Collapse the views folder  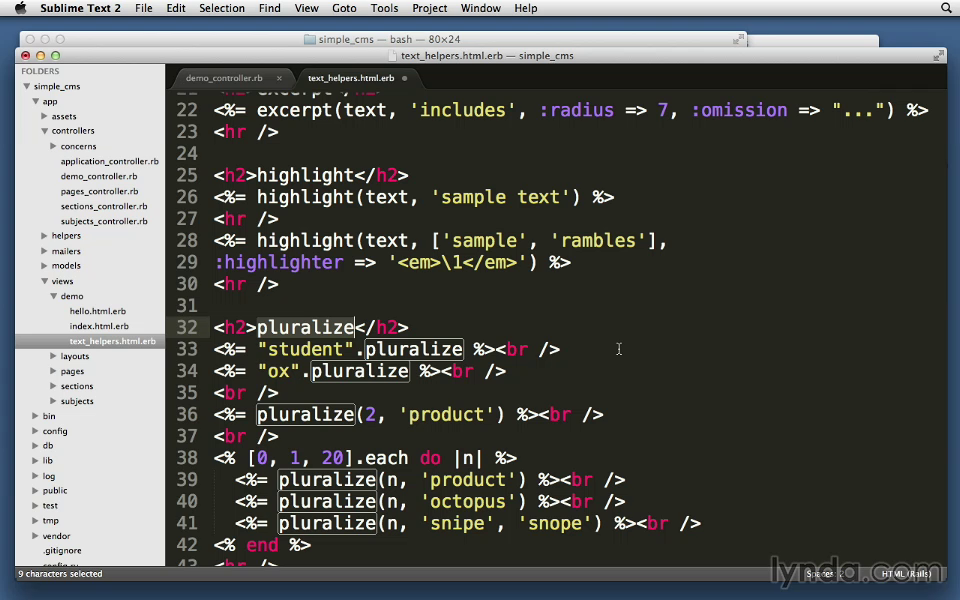coord(44,281)
